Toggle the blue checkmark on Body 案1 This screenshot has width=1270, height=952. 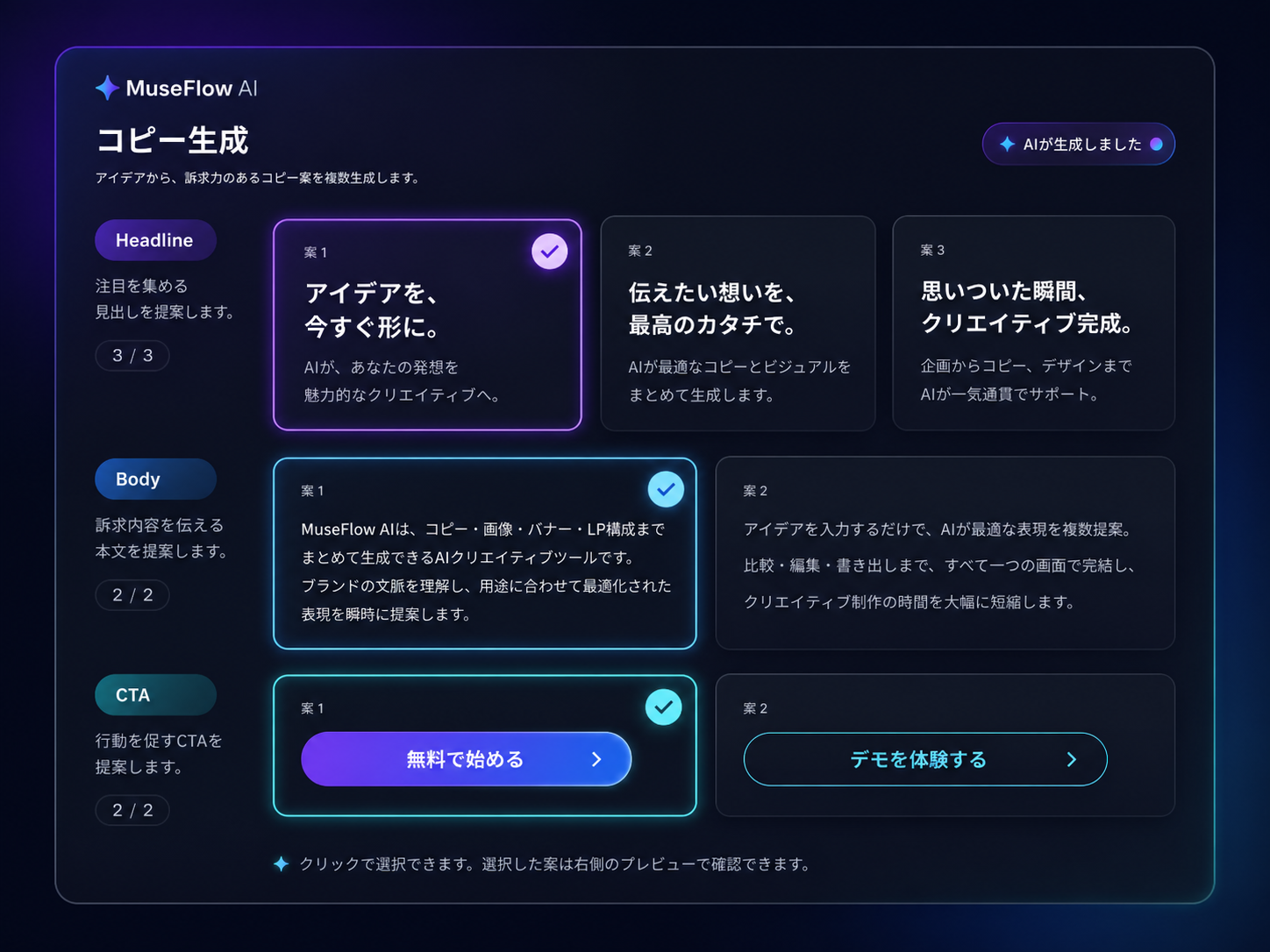click(666, 489)
